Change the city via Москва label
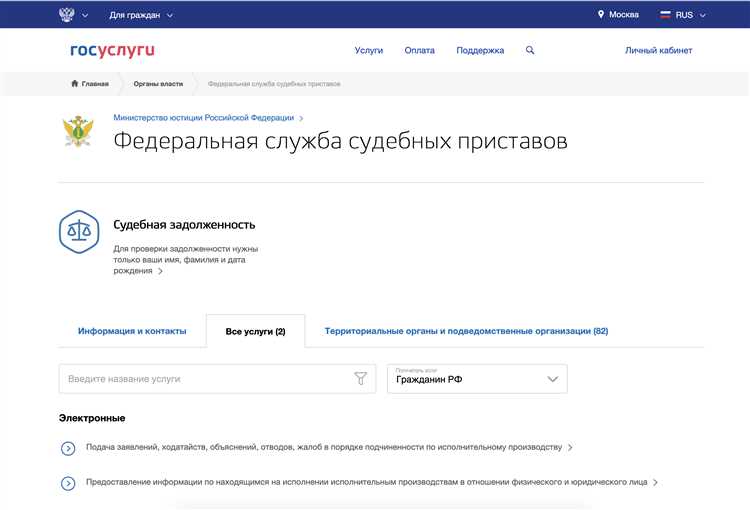 (624, 15)
